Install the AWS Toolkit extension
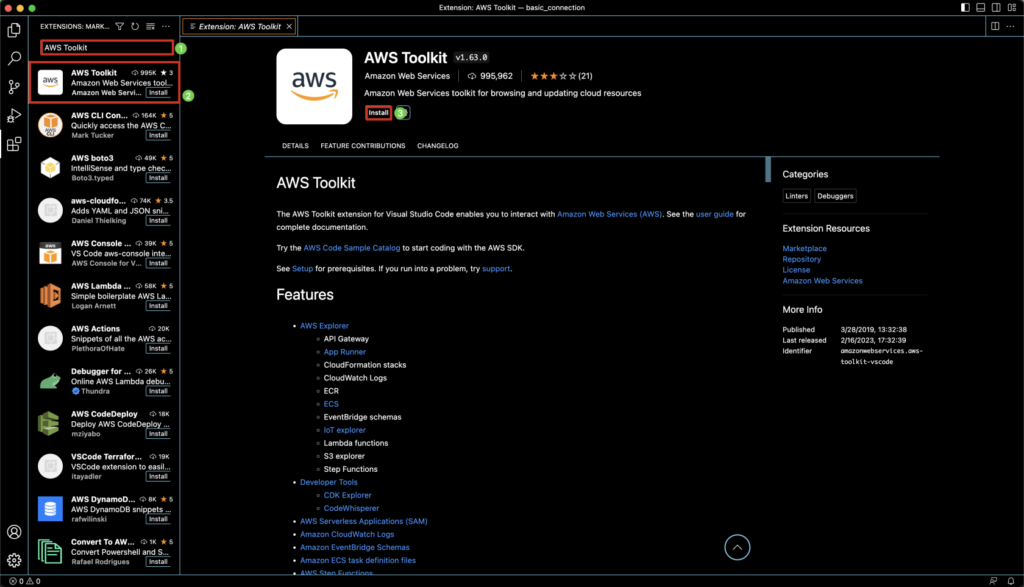 378,113
